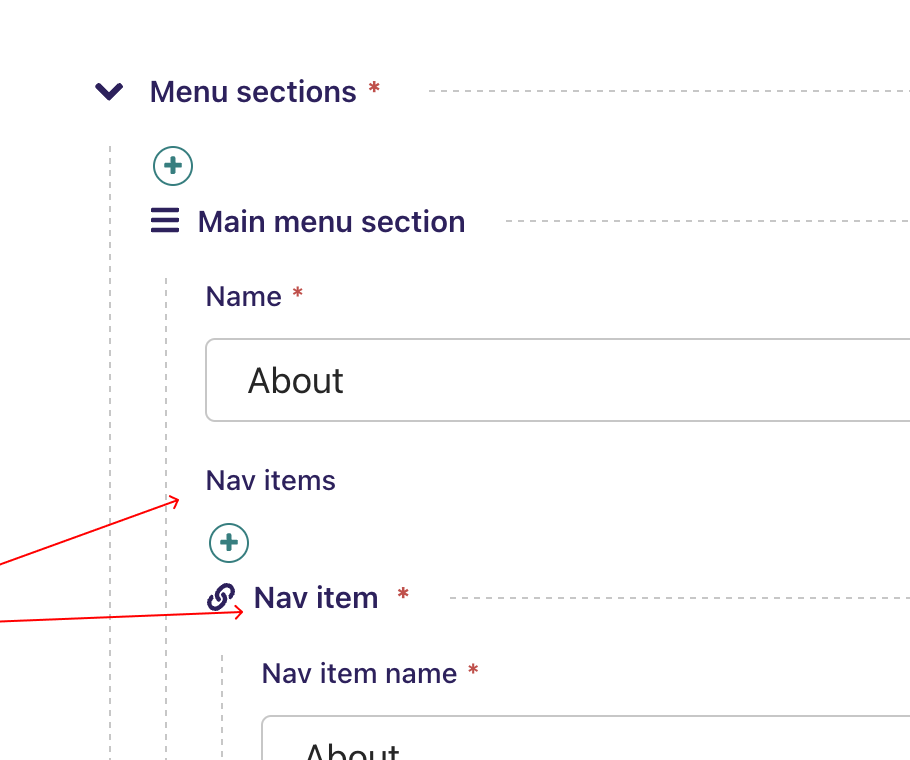Click the required asterisk beside Name
This screenshot has height=760, width=910.
pos(296,294)
